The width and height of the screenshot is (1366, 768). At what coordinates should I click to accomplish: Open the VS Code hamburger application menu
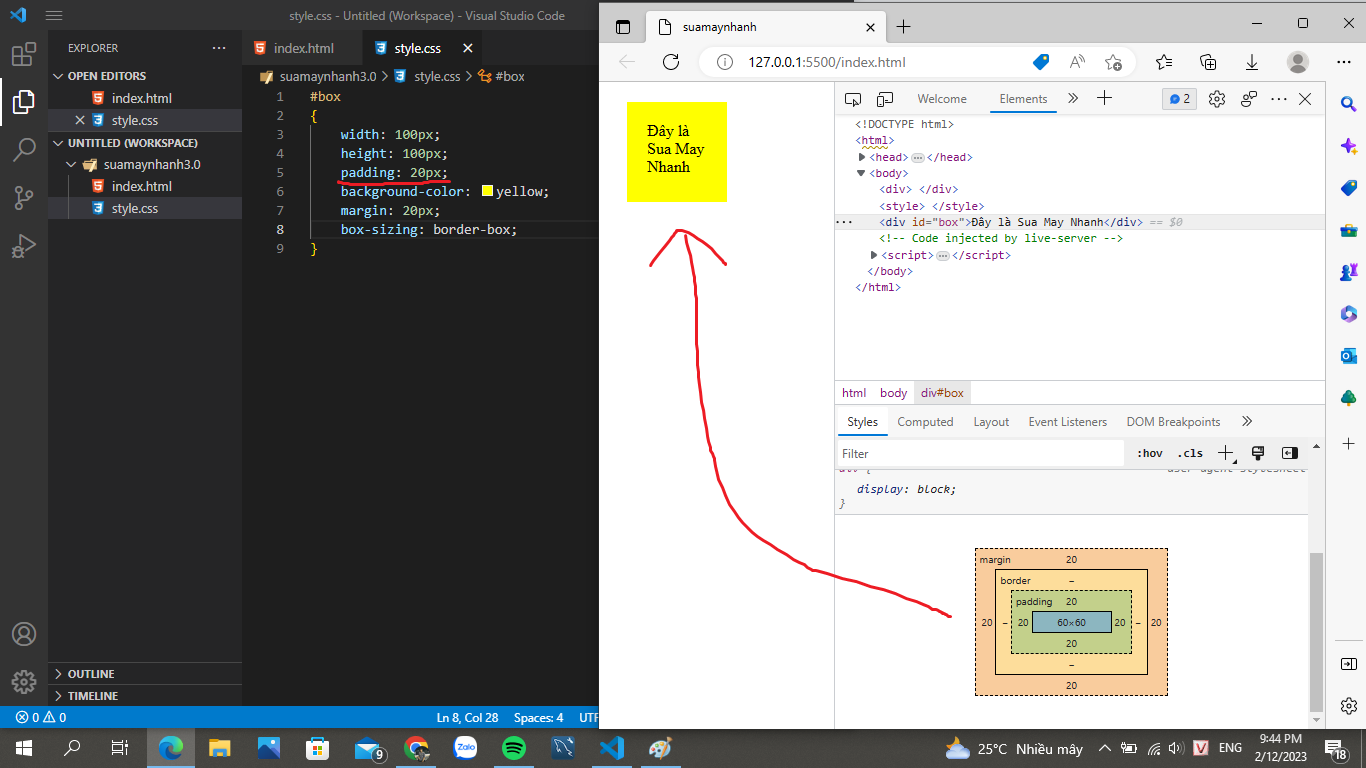tap(54, 16)
